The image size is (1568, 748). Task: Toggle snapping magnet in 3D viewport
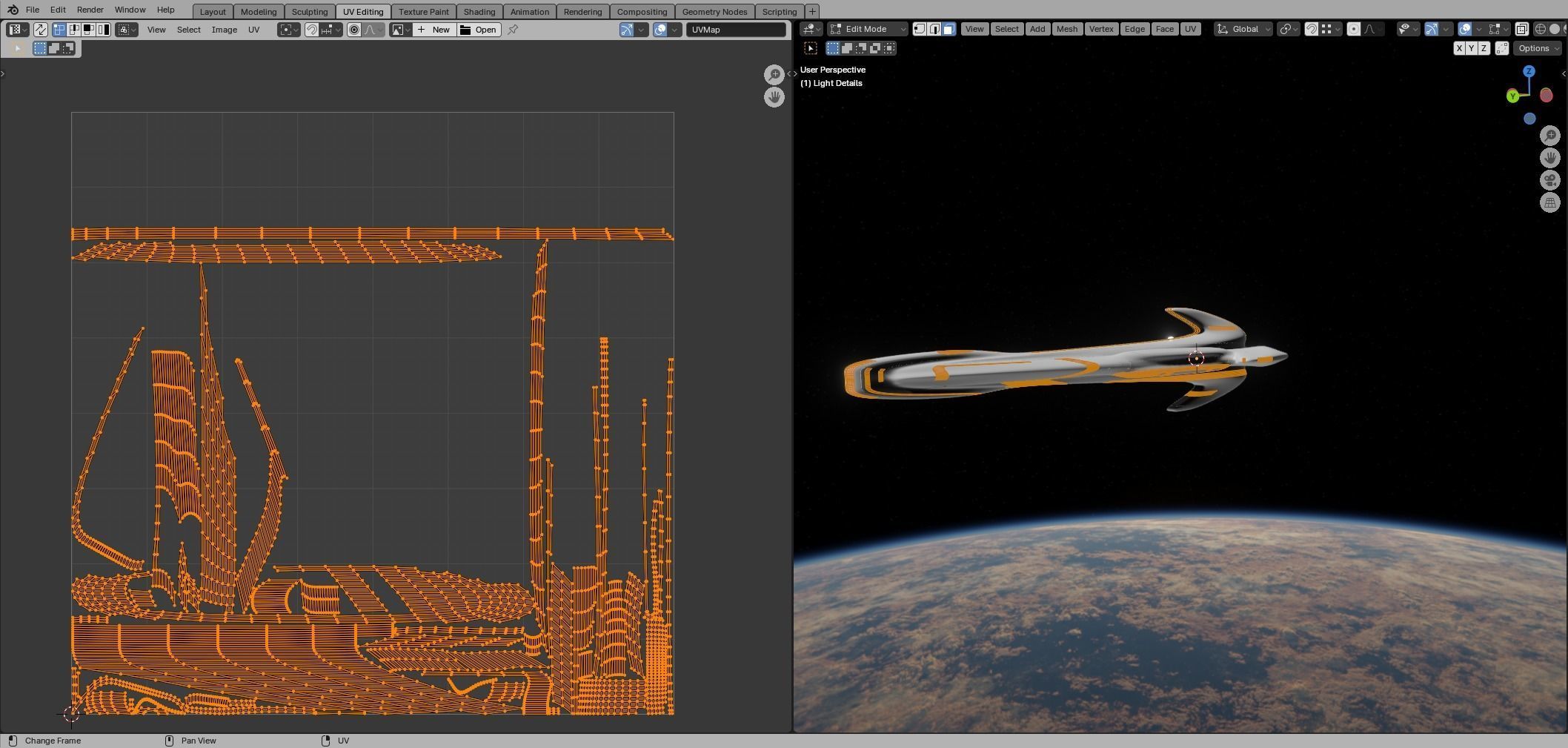click(x=1312, y=29)
